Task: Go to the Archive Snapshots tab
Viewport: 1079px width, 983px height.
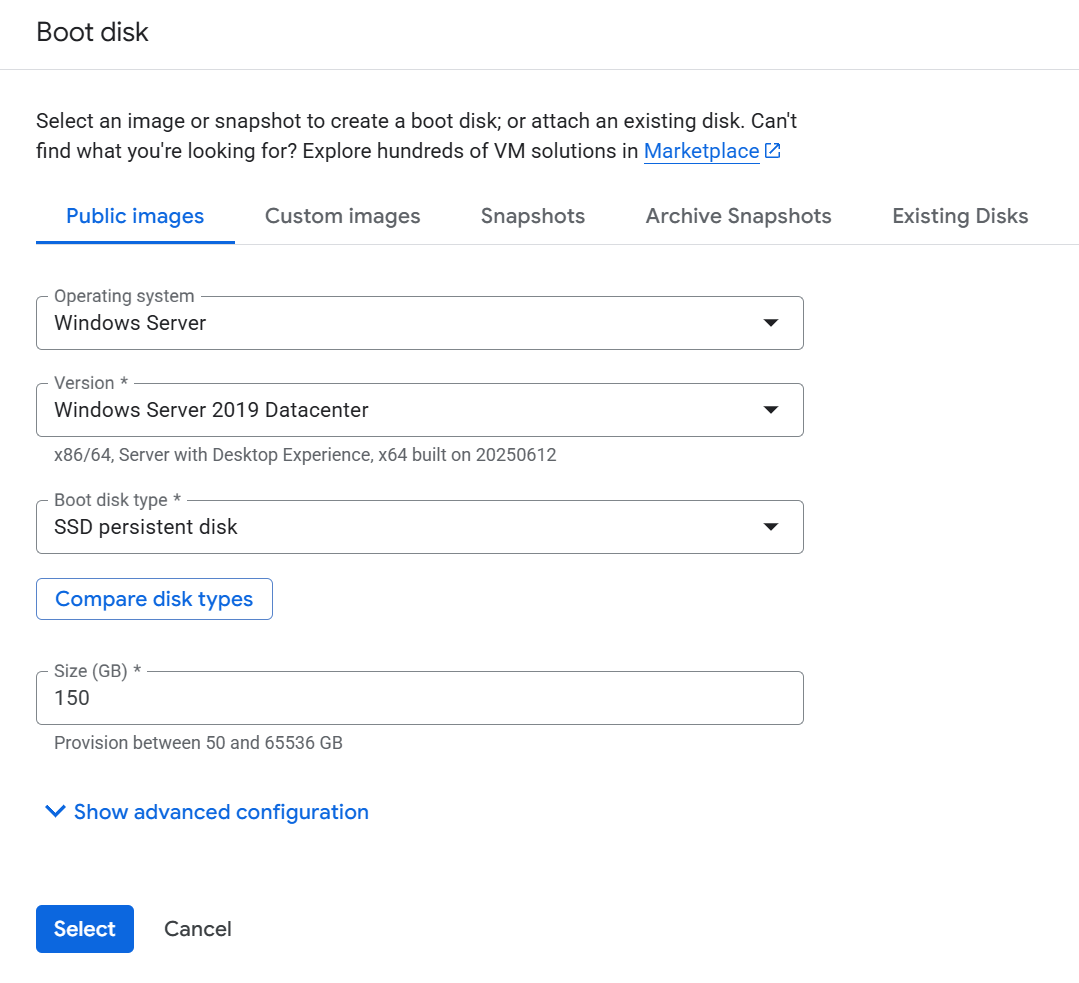Action: click(x=738, y=216)
